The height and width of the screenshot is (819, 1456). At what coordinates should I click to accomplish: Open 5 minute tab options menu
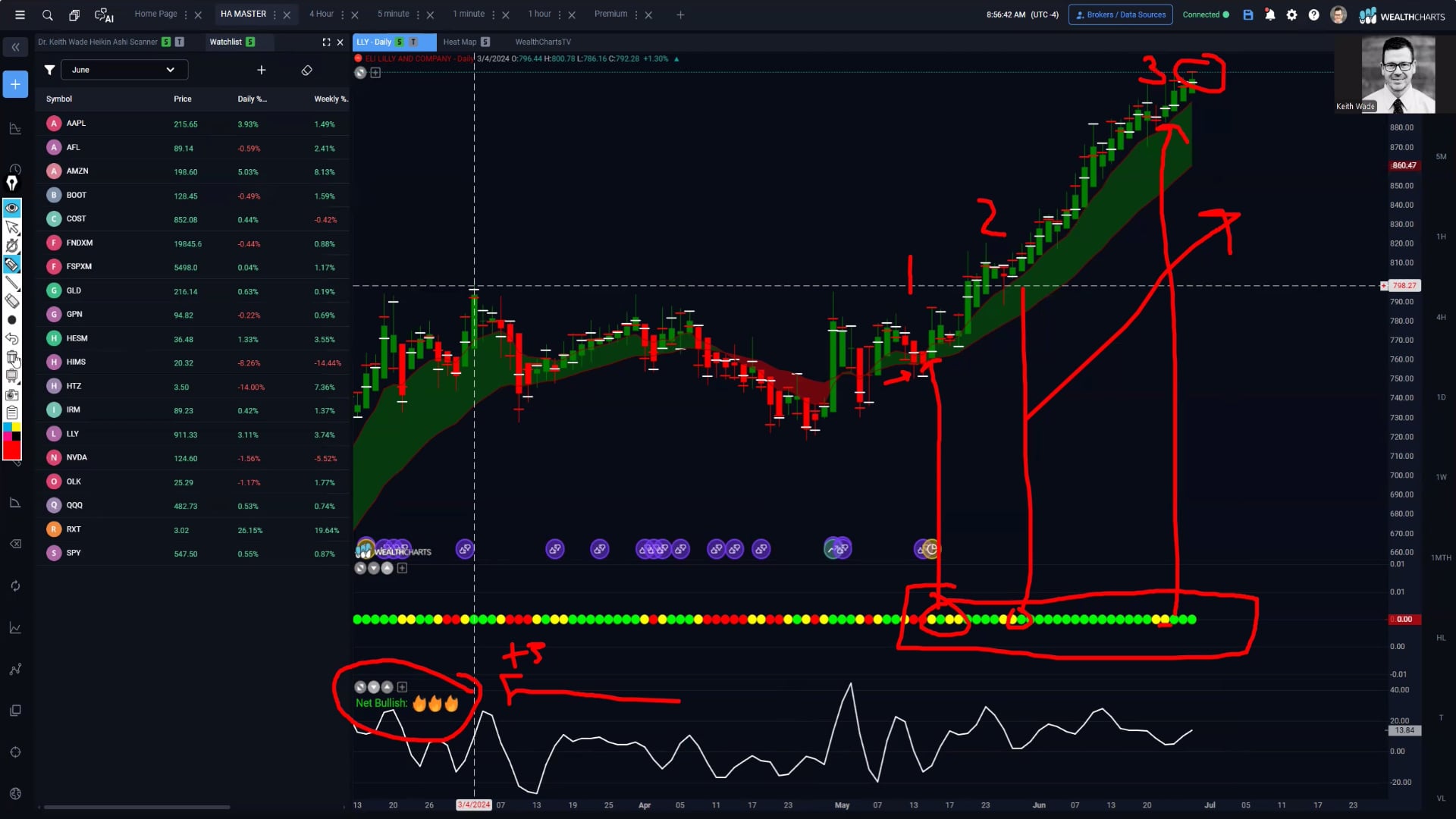[x=419, y=14]
